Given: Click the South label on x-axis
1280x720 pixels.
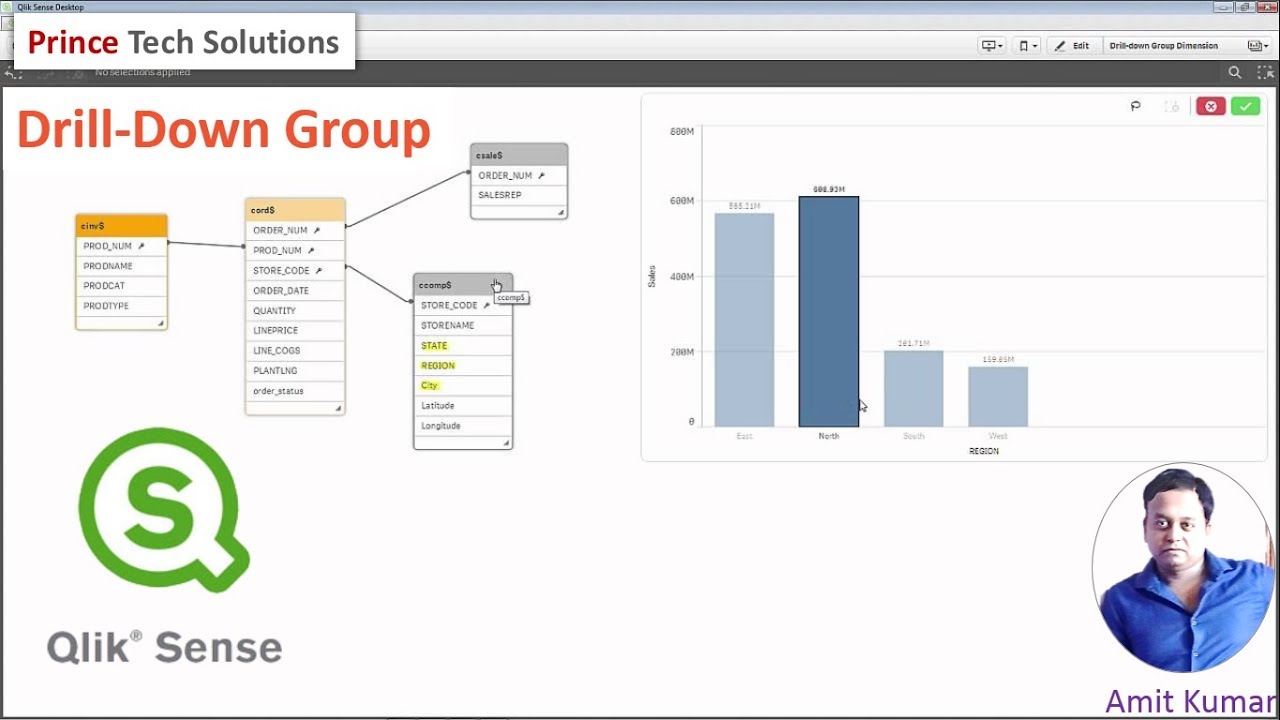Looking at the screenshot, I should (913, 436).
